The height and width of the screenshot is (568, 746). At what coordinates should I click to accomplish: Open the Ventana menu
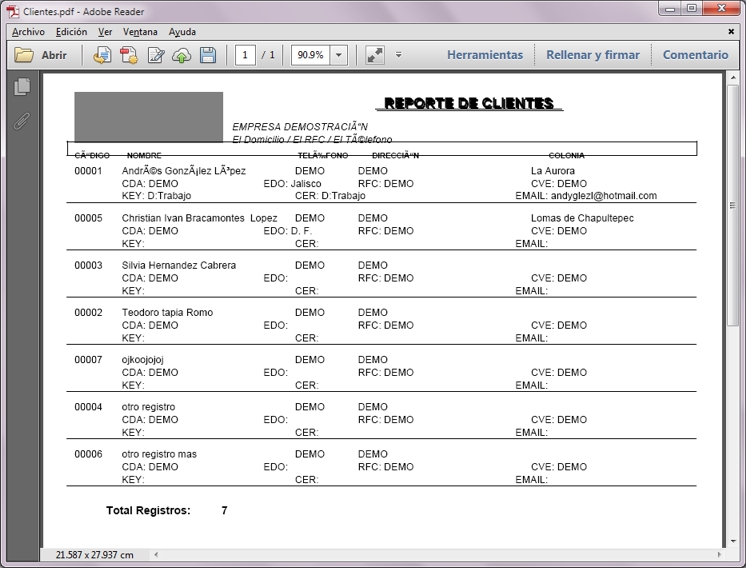click(x=140, y=32)
